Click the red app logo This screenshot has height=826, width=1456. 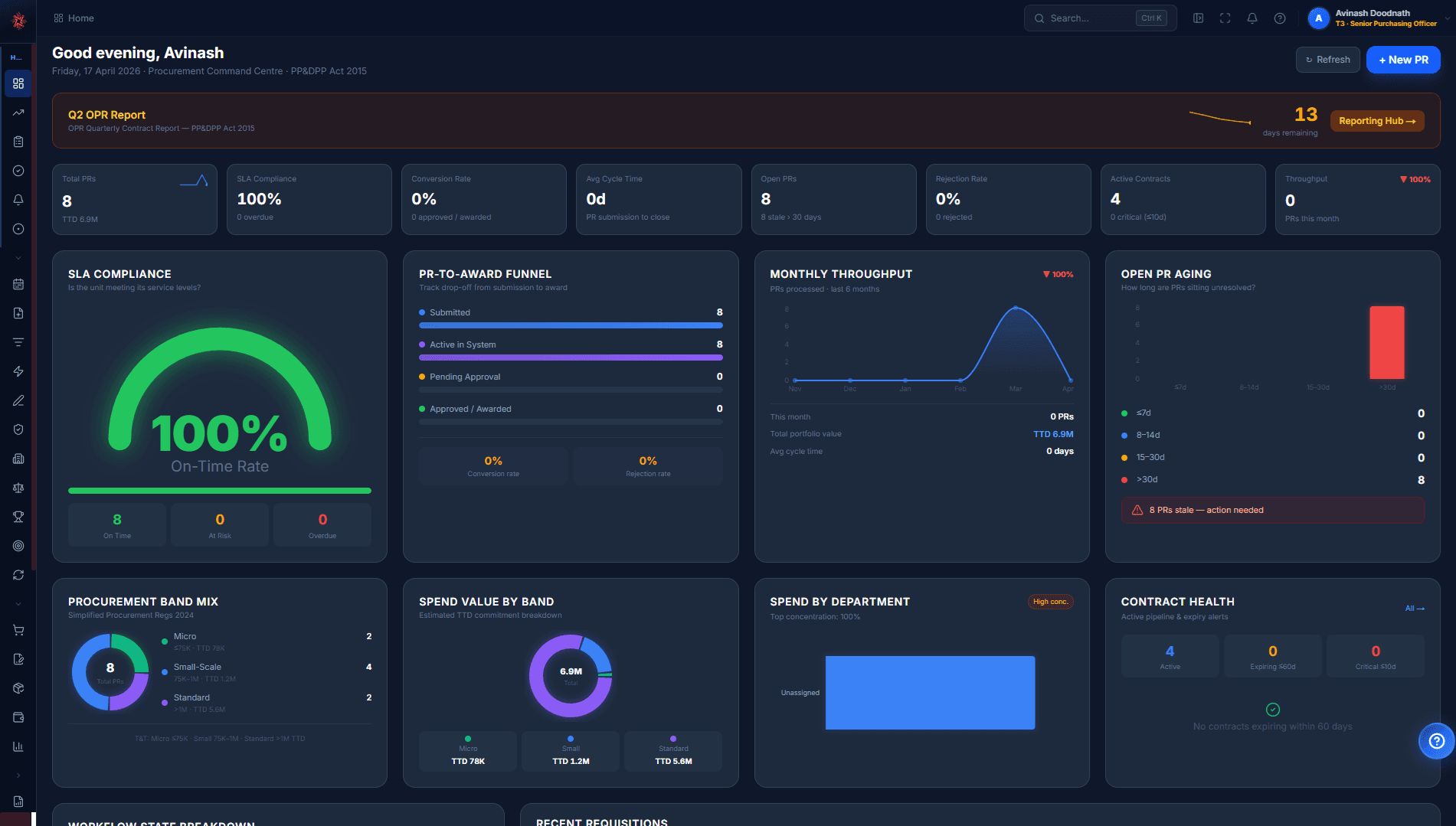click(19, 20)
